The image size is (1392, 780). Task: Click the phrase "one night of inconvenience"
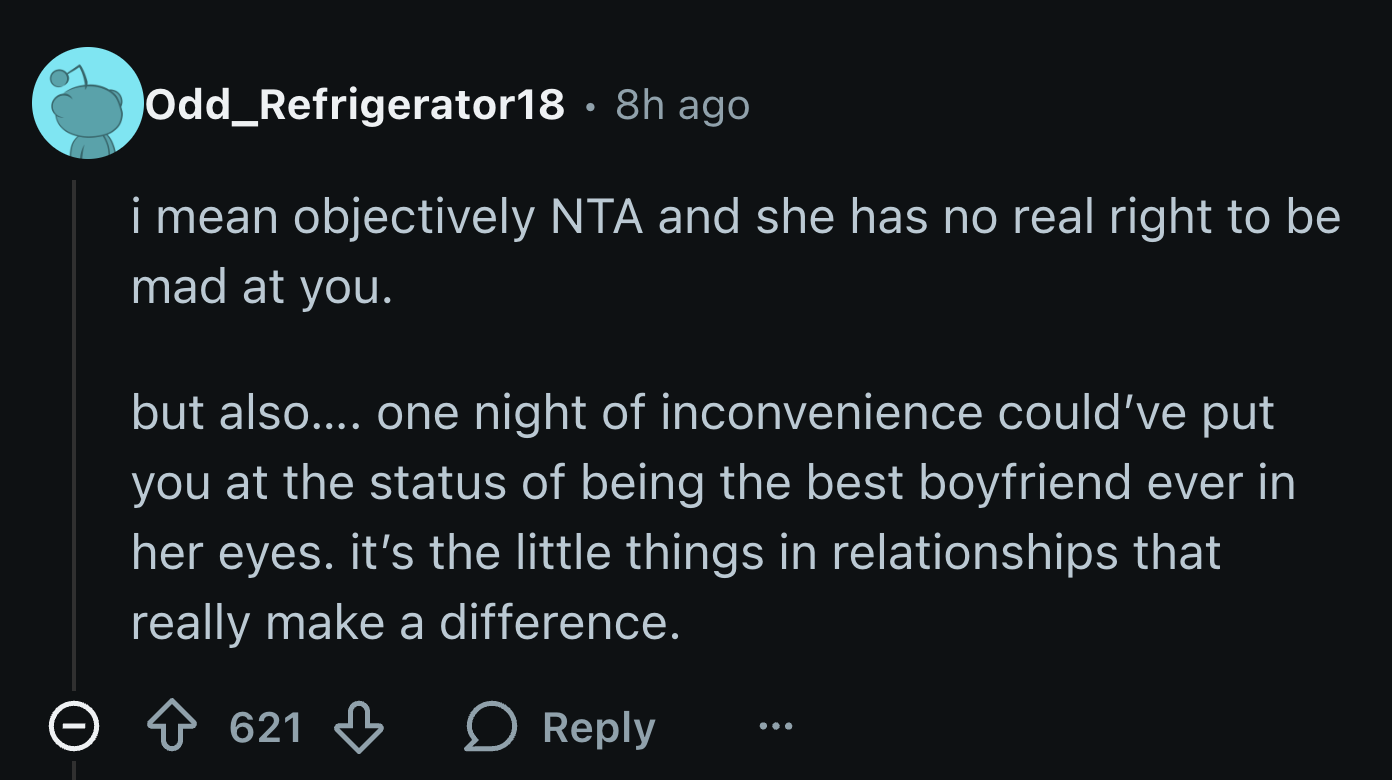680,414
